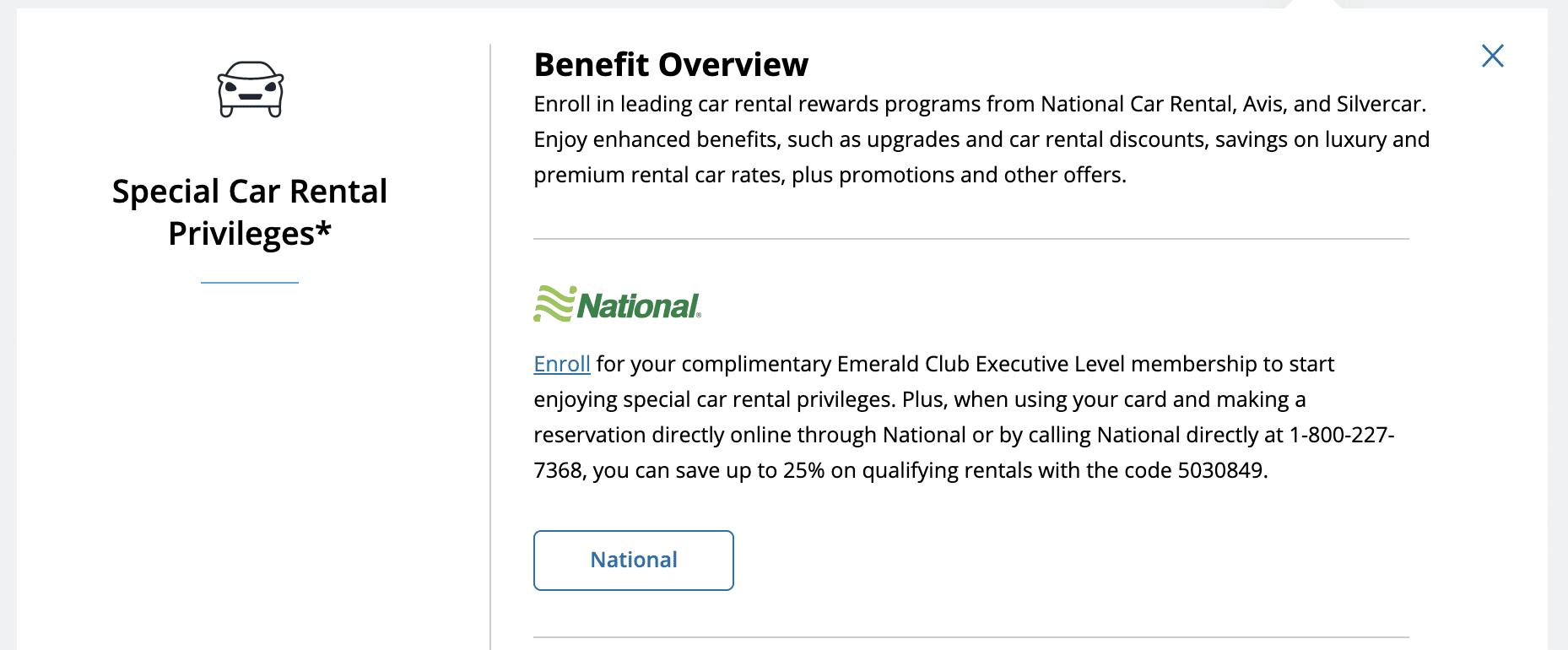
Task: Click the Benefit Overview heading
Action: (671, 64)
